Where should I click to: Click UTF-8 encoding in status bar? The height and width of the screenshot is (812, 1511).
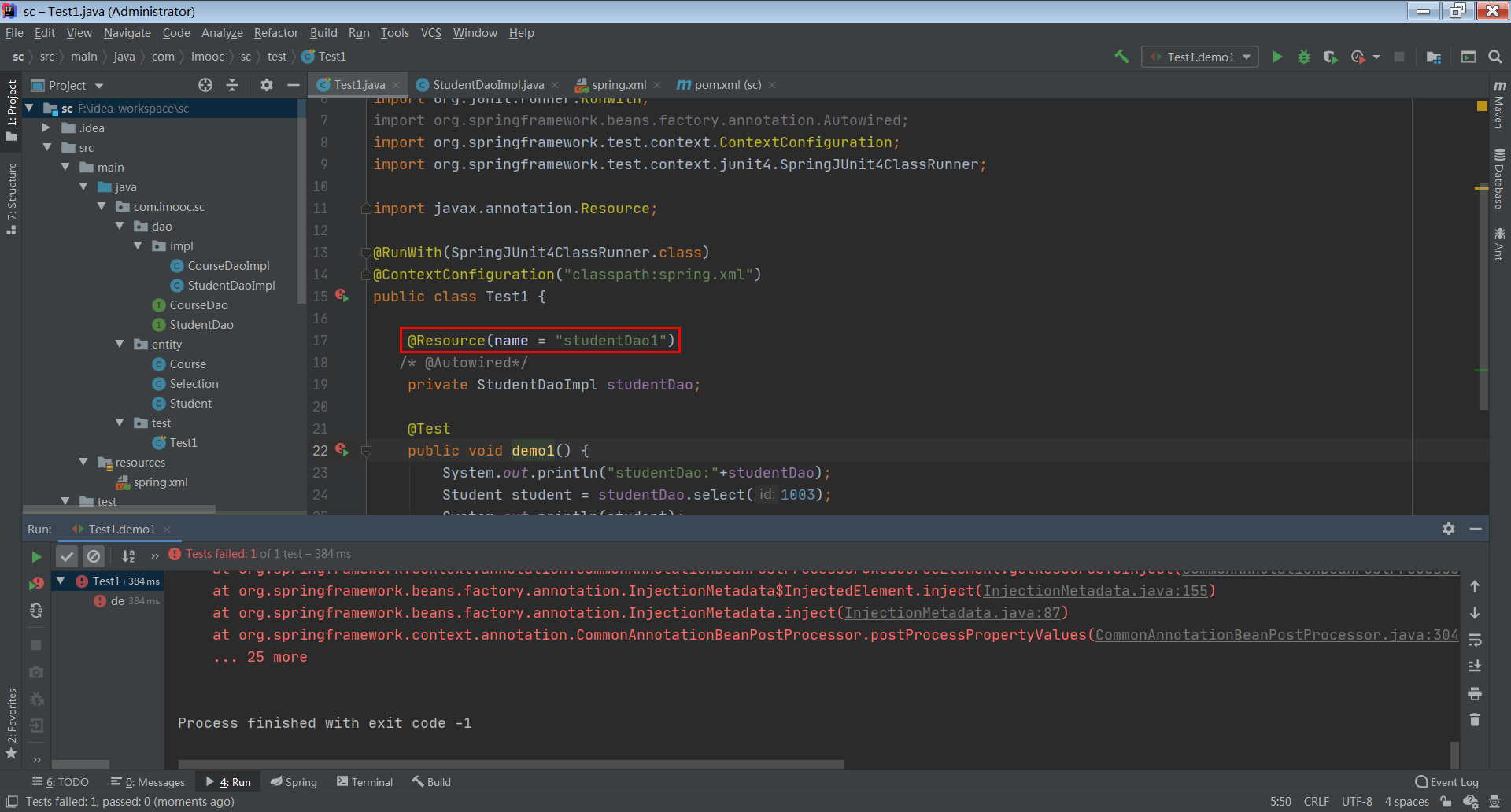1357,802
